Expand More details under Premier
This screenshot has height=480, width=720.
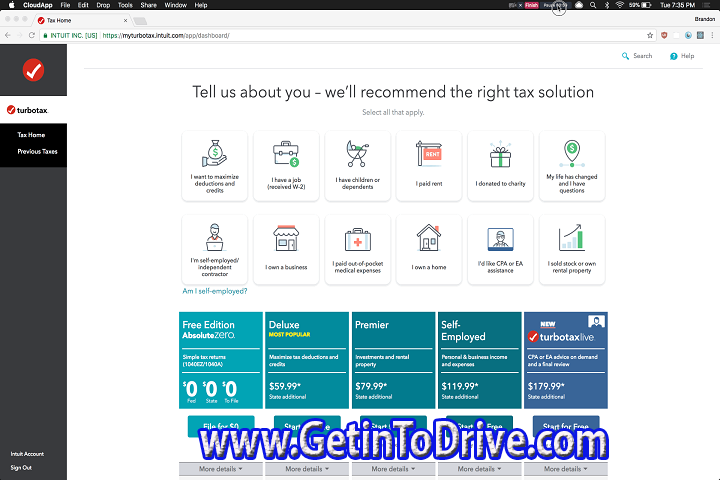click(x=393, y=469)
